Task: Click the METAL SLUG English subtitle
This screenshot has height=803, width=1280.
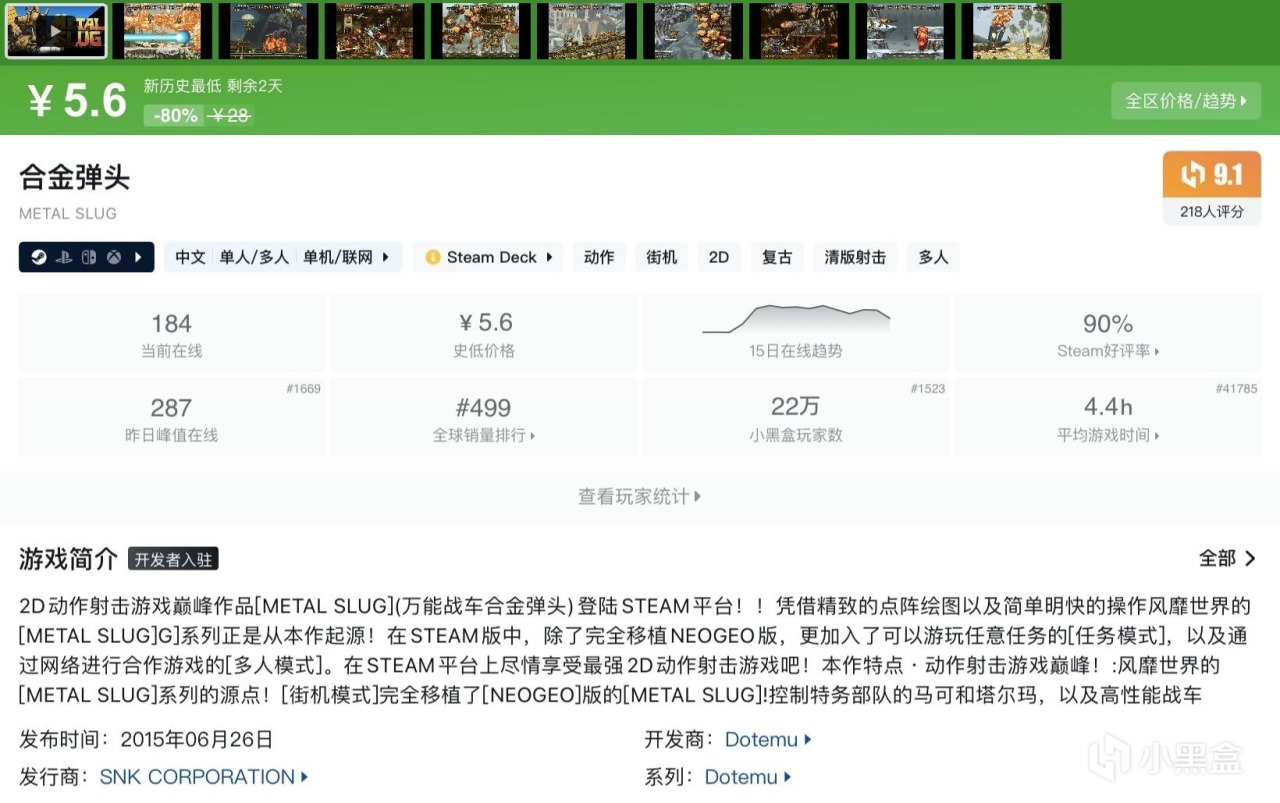Action: click(x=68, y=213)
